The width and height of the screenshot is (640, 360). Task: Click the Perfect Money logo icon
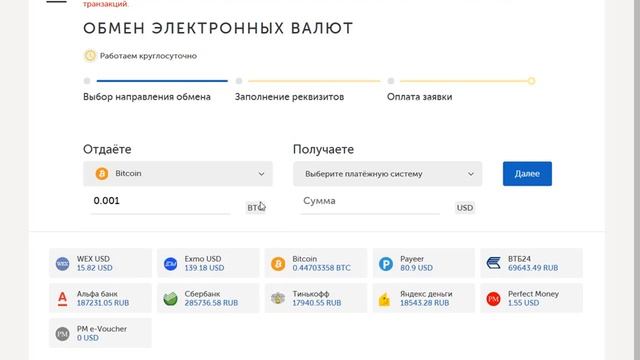pos(493,299)
